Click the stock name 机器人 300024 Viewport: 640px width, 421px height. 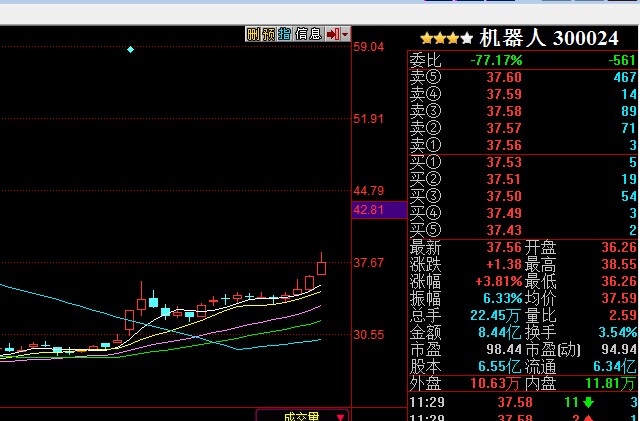tap(548, 38)
